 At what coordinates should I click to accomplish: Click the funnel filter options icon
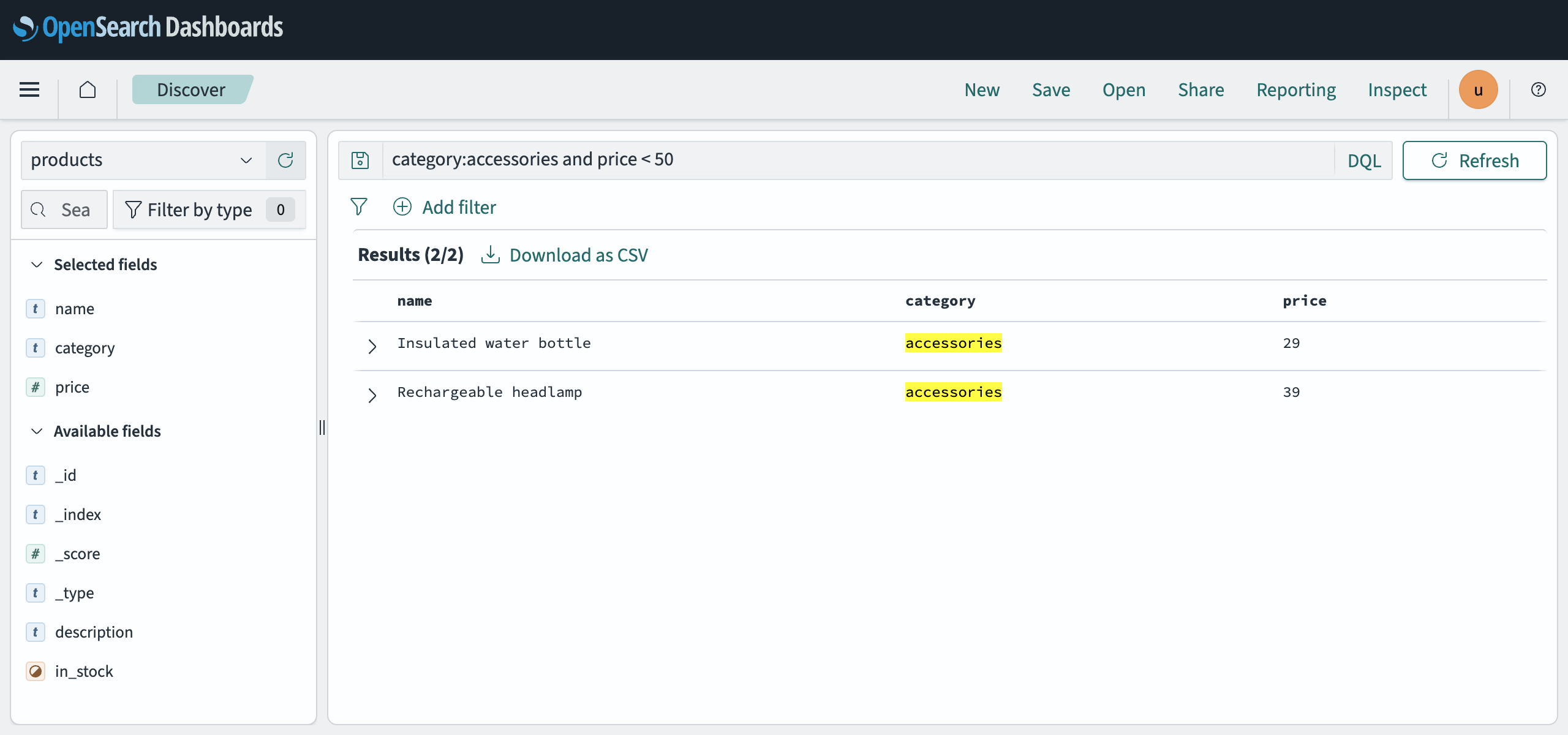[x=359, y=207]
